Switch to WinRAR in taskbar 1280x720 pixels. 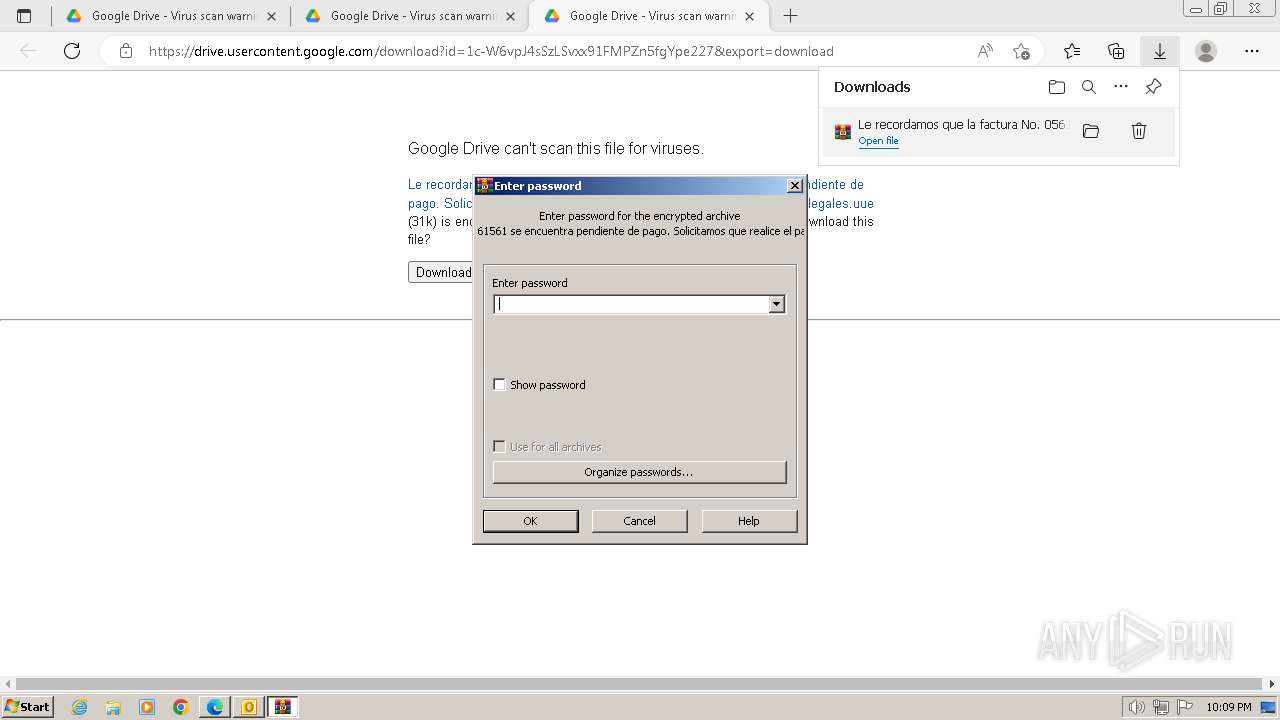(x=283, y=707)
